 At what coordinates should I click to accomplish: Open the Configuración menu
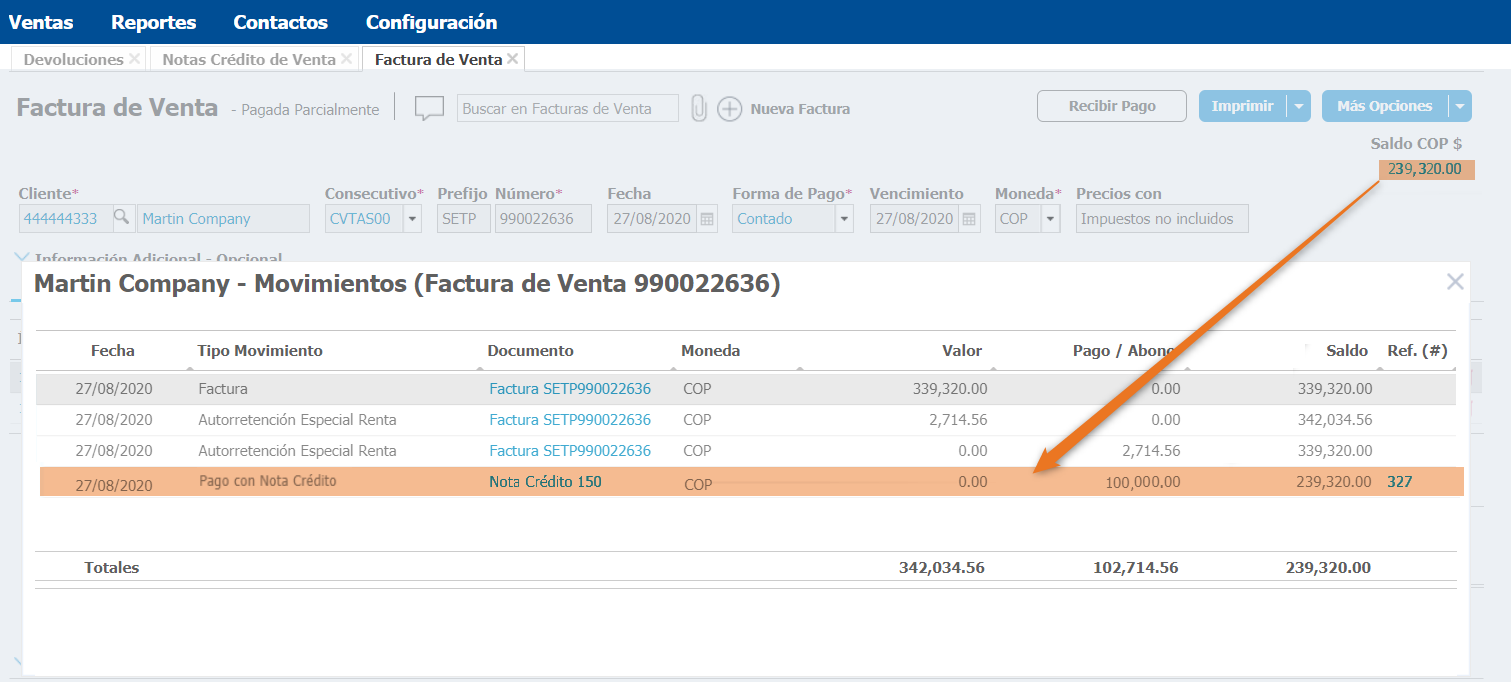click(x=431, y=22)
